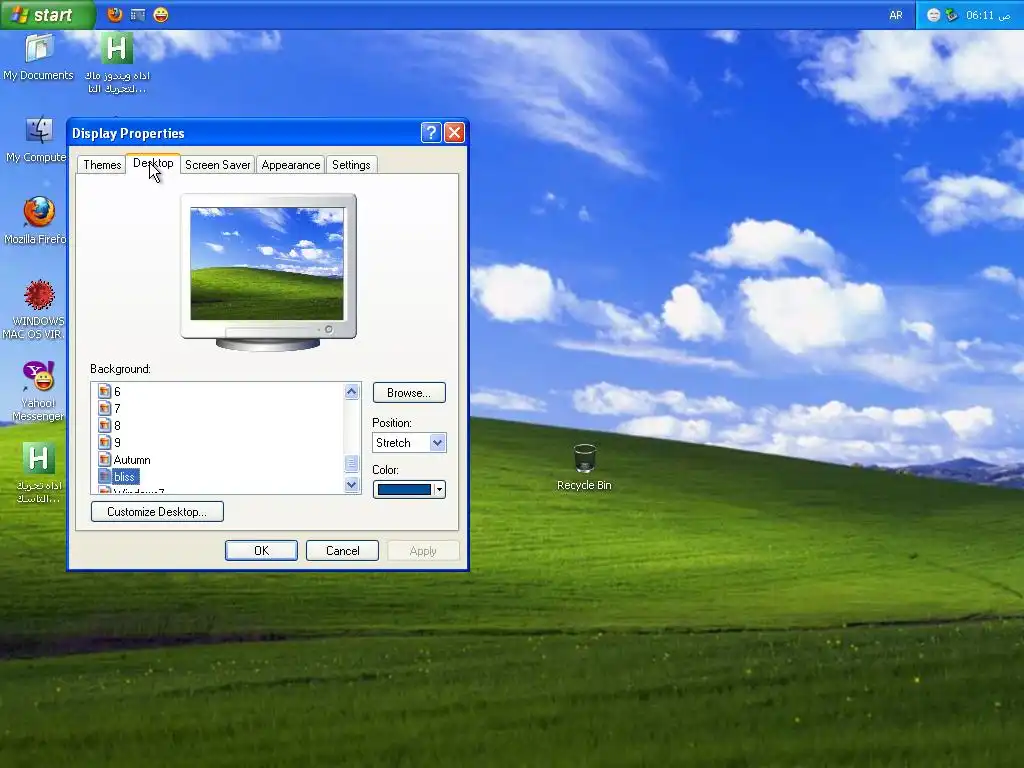Click the image icon beside item 8
This screenshot has width=1024, height=768.
point(104,426)
